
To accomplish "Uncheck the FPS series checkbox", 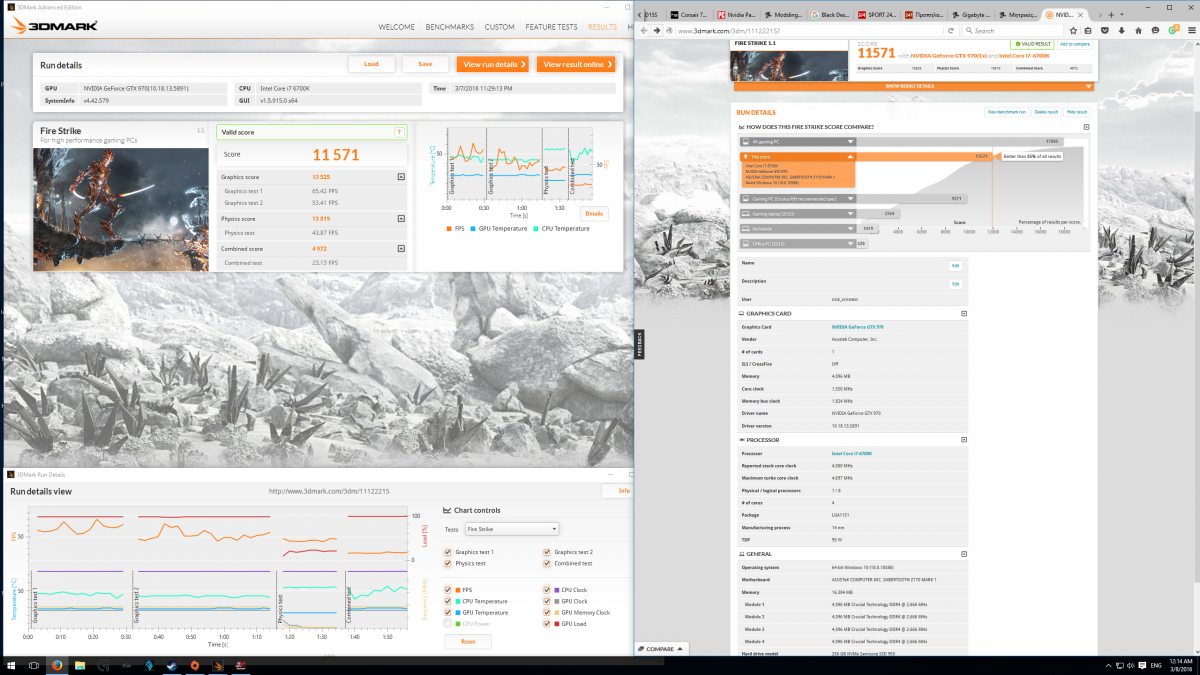I will pyautogui.click(x=447, y=590).
